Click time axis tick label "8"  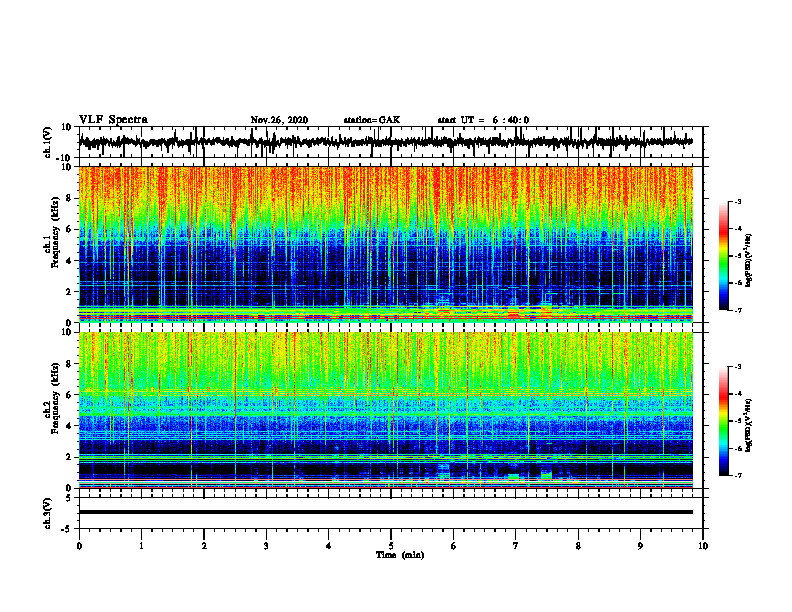pos(578,546)
